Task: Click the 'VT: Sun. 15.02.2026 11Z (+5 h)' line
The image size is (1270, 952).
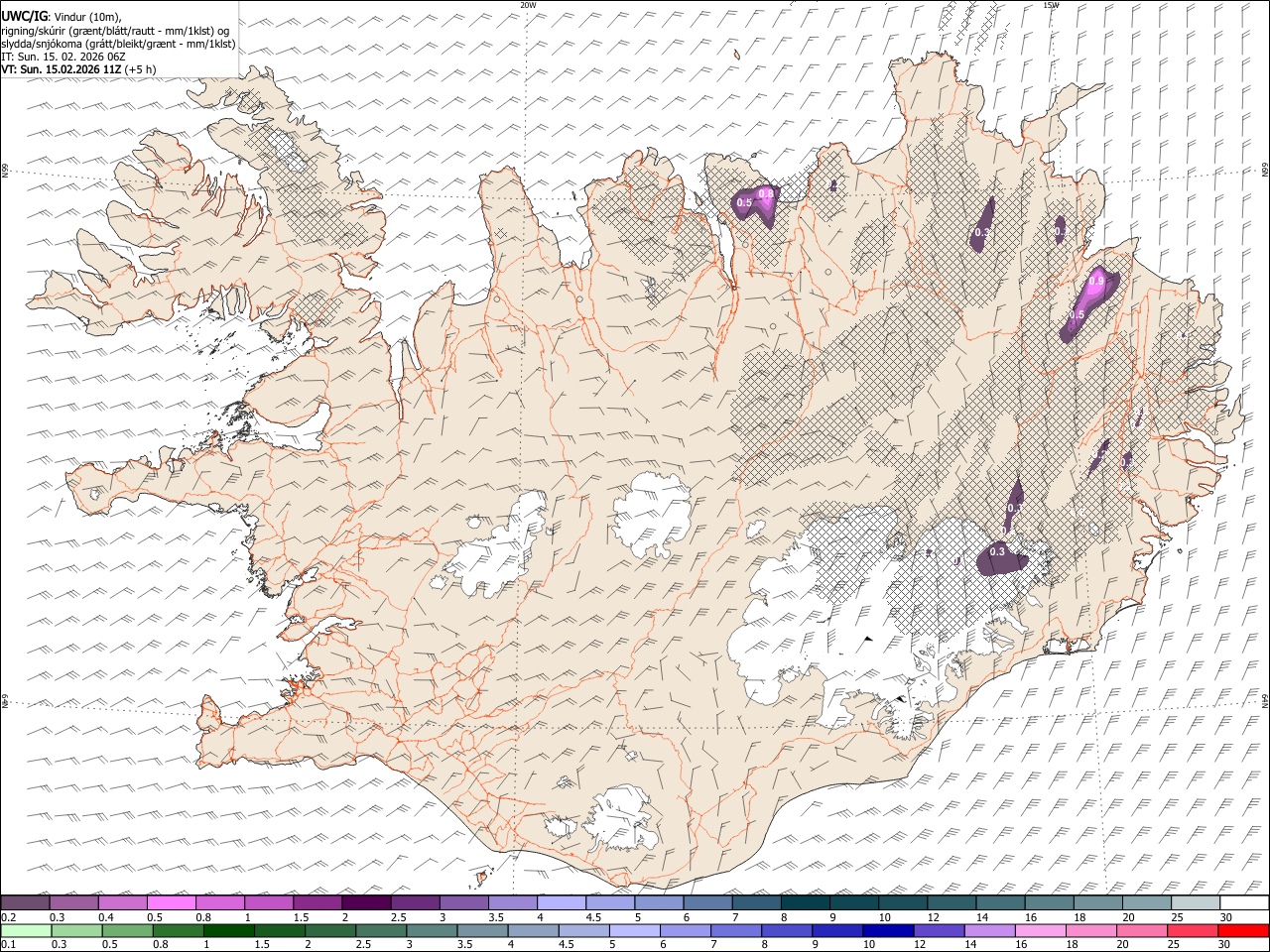Action: (78, 69)
